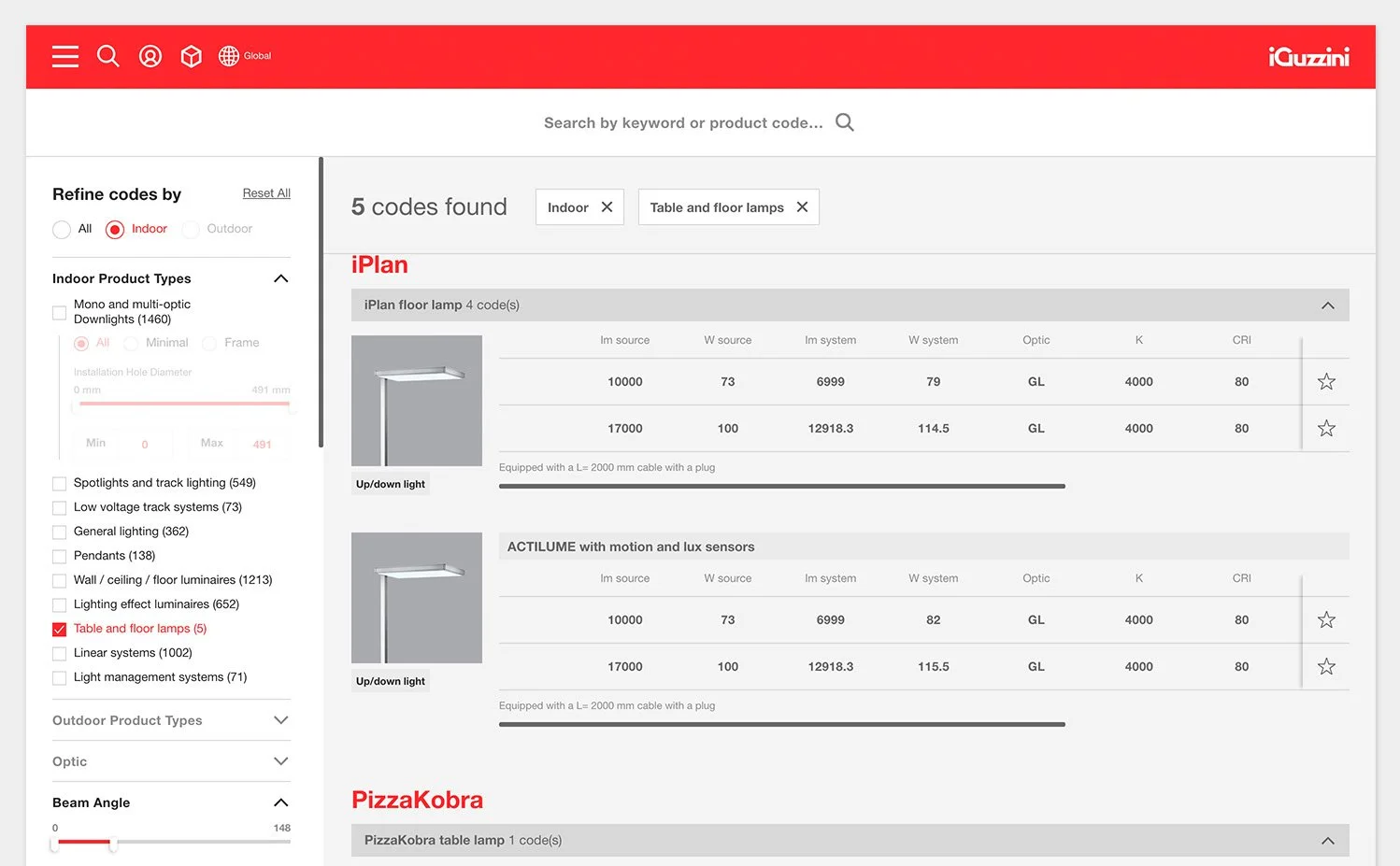The height and width of the screenshot is (866, 1400).
Task: Favorite the iPlan 6999 lm 79 W row
Action: (1326, 381)
